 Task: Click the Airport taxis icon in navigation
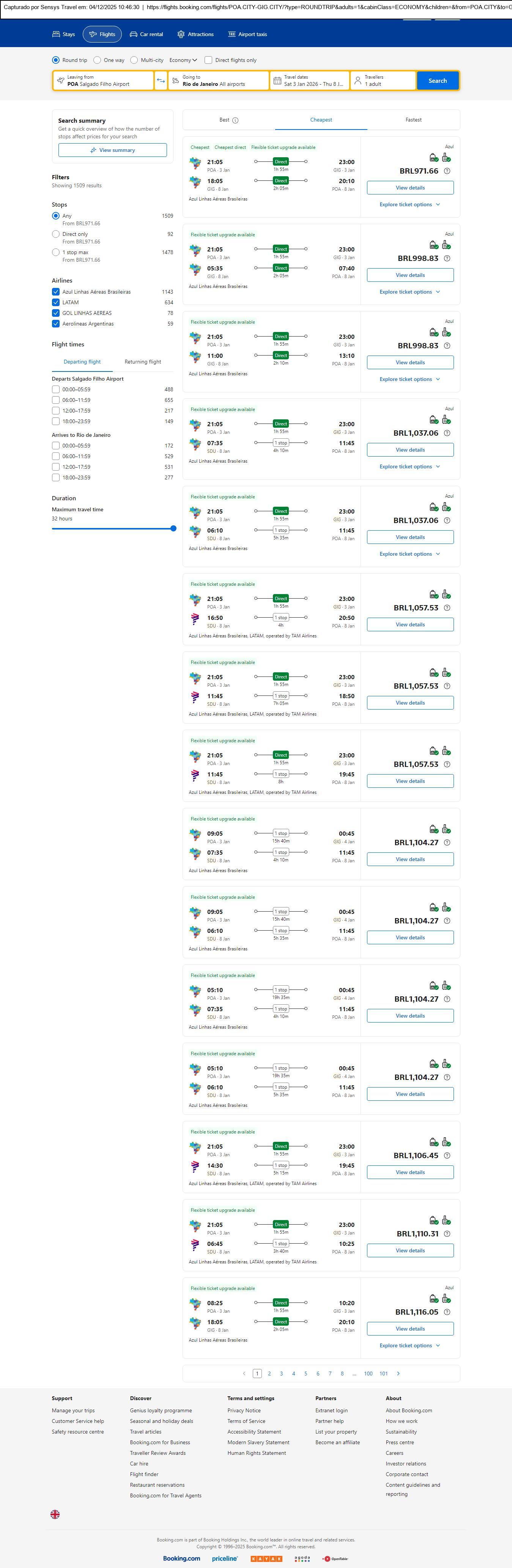point(232,35)
